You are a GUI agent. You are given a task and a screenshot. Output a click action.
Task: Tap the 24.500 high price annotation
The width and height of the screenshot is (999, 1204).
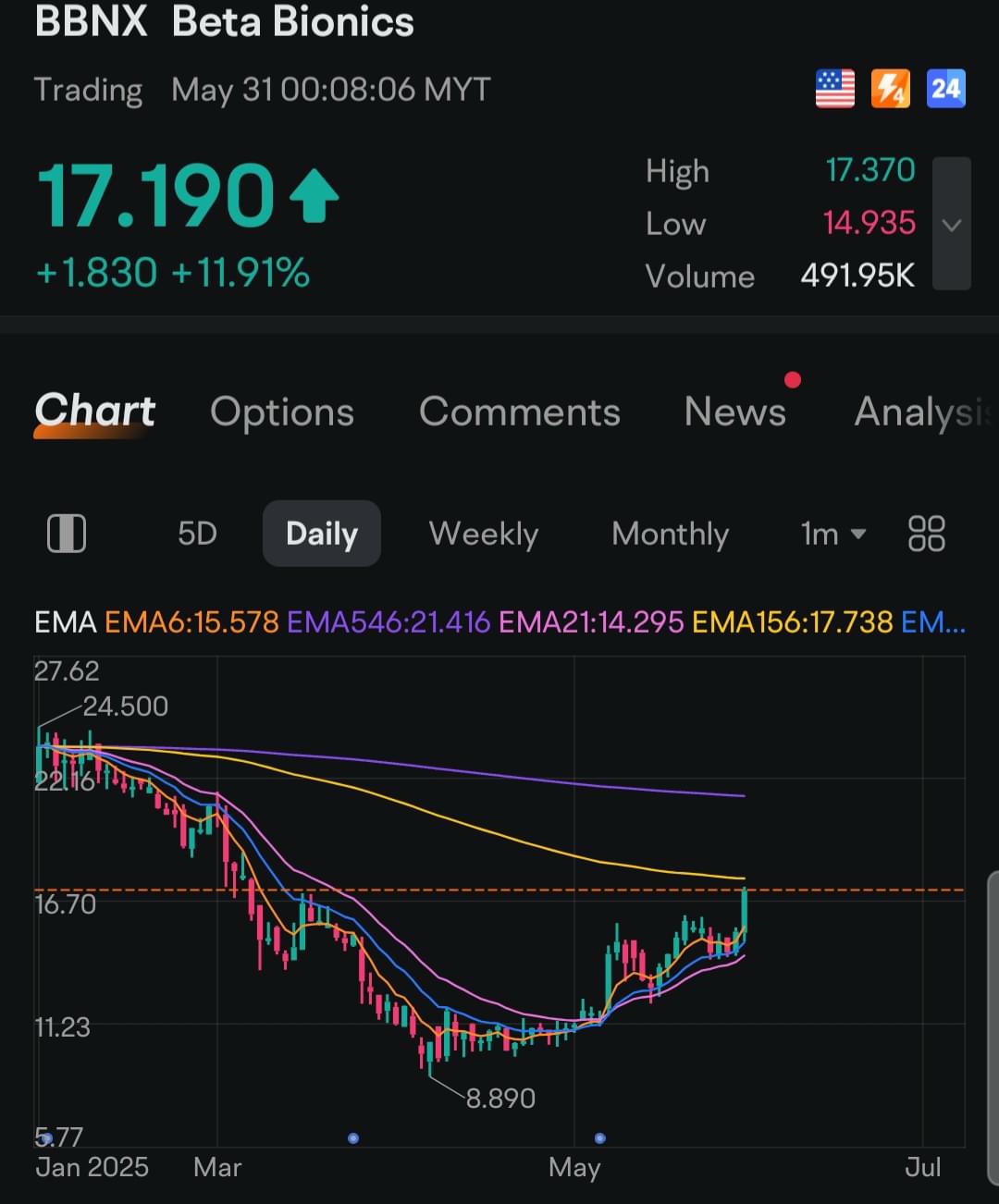125,706
